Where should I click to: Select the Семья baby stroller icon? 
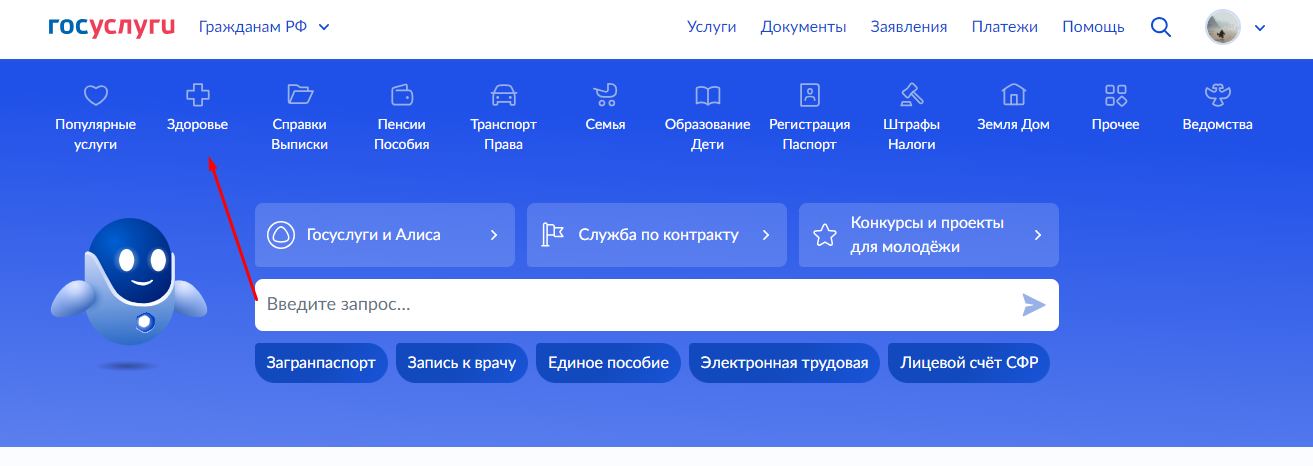606,95
